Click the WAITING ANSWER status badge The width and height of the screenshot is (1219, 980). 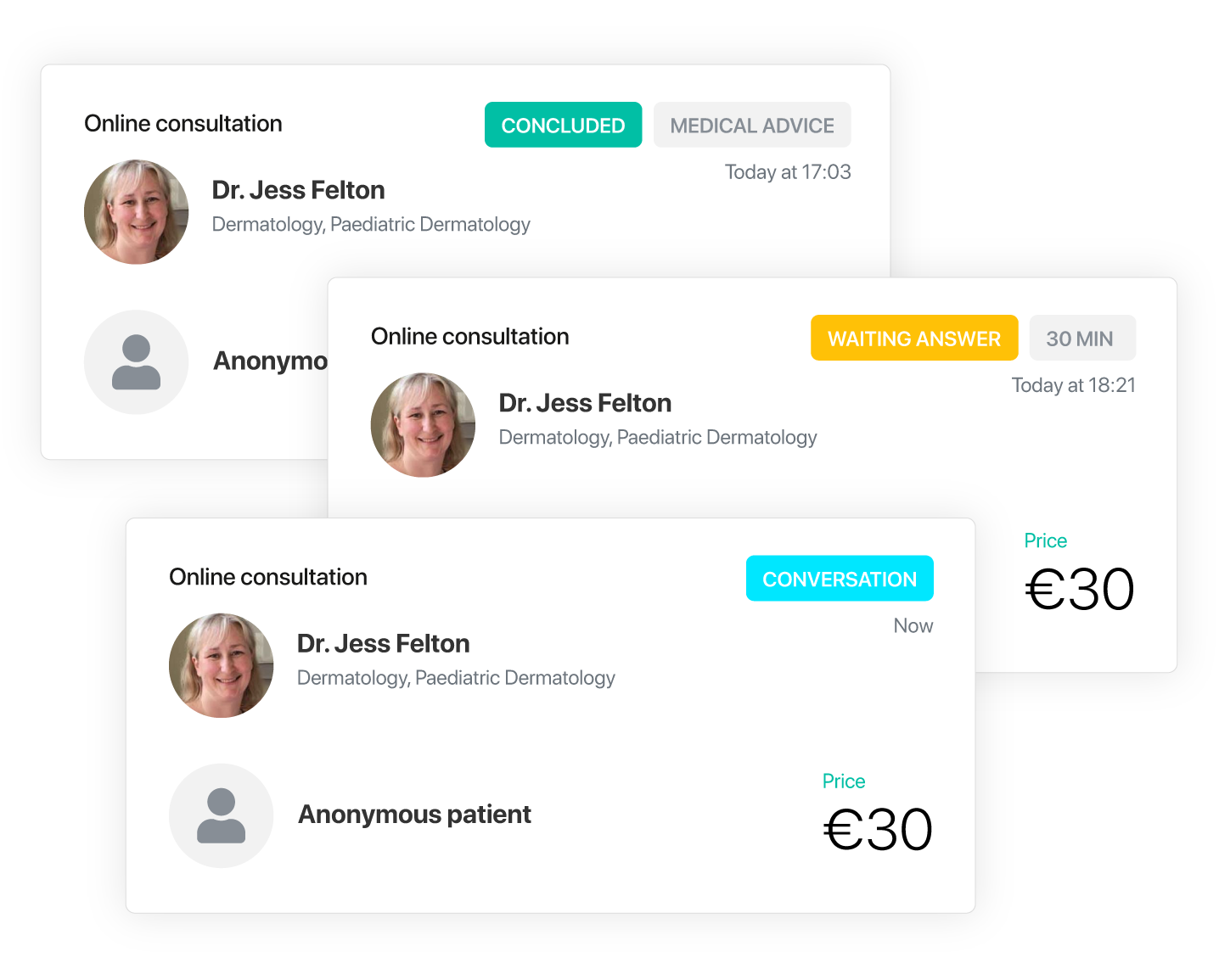point(914,338)
